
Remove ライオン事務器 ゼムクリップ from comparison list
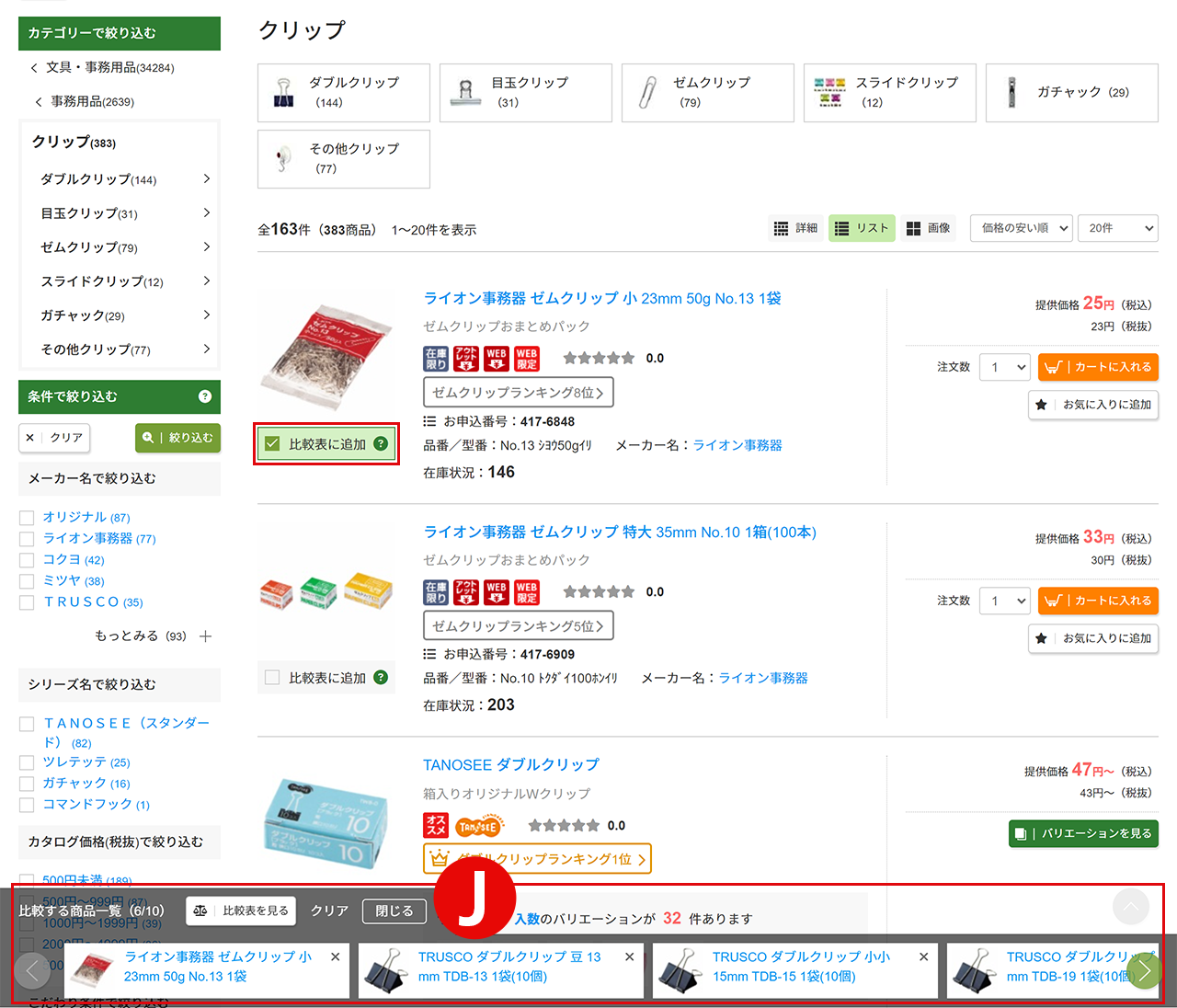pos(336,956)
